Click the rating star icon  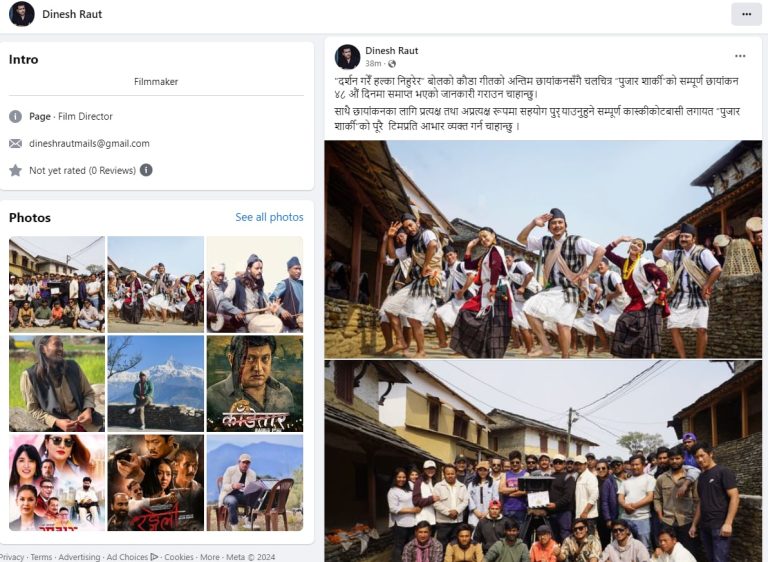15,170
